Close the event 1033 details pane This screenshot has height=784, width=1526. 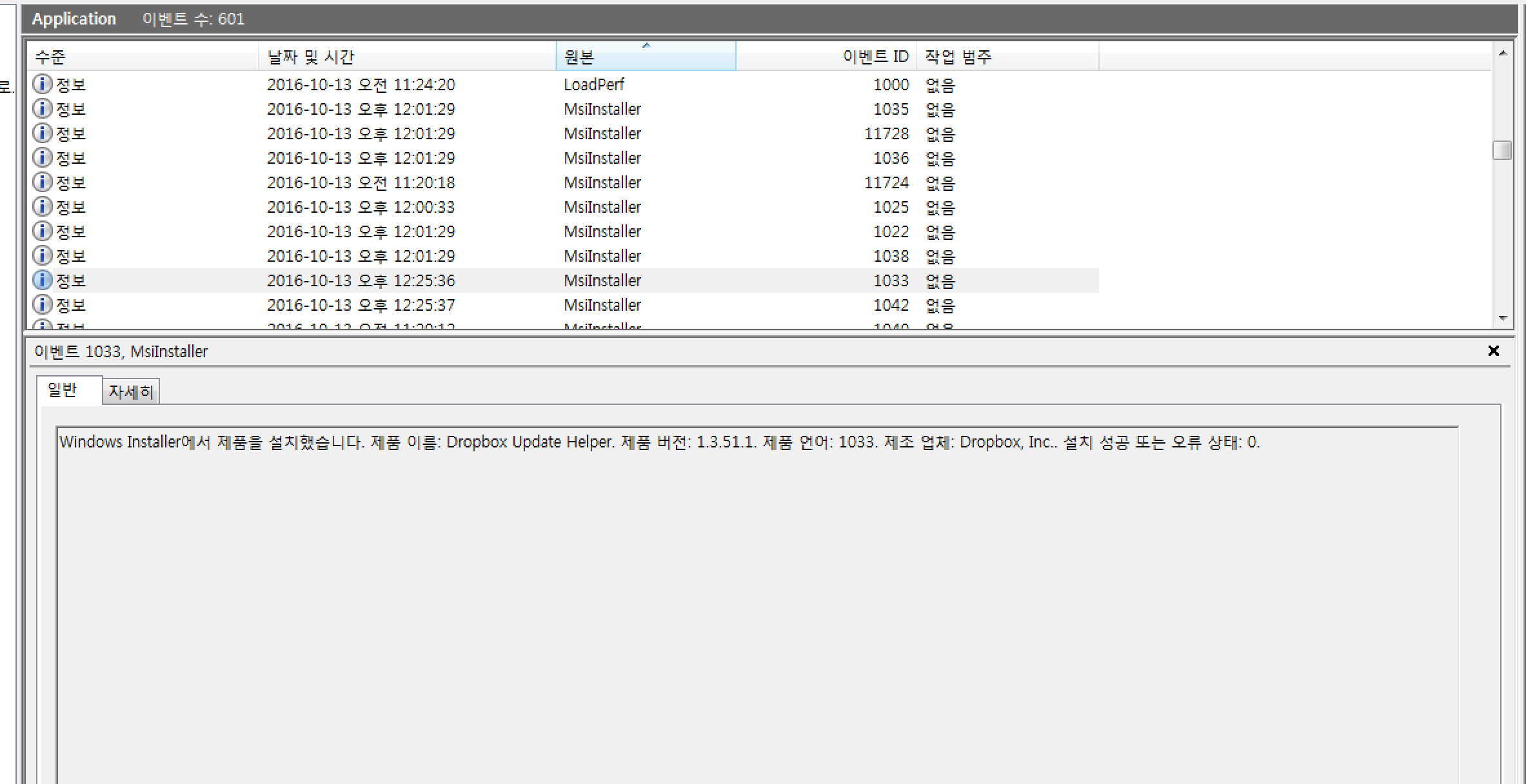tap(1493, 351)
